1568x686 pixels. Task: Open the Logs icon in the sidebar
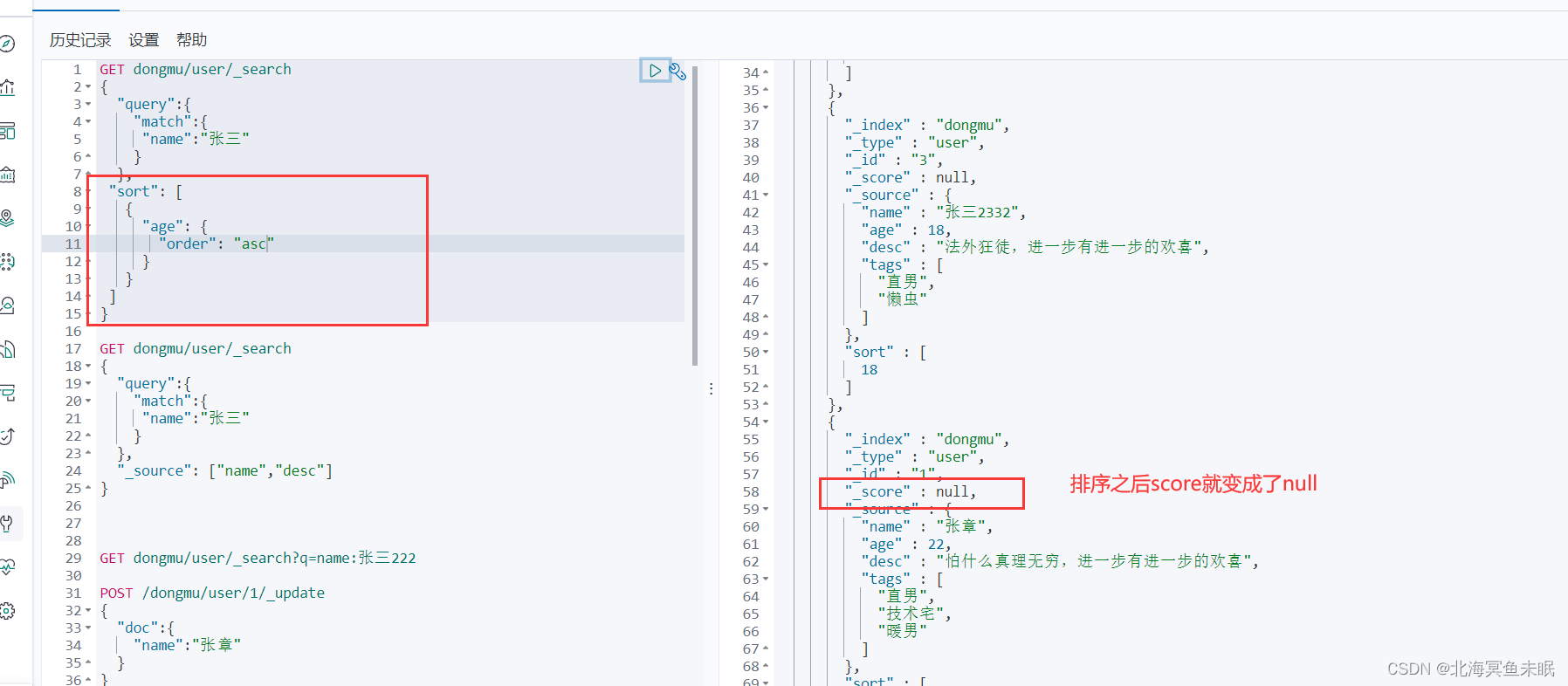[x=7, y=349]
